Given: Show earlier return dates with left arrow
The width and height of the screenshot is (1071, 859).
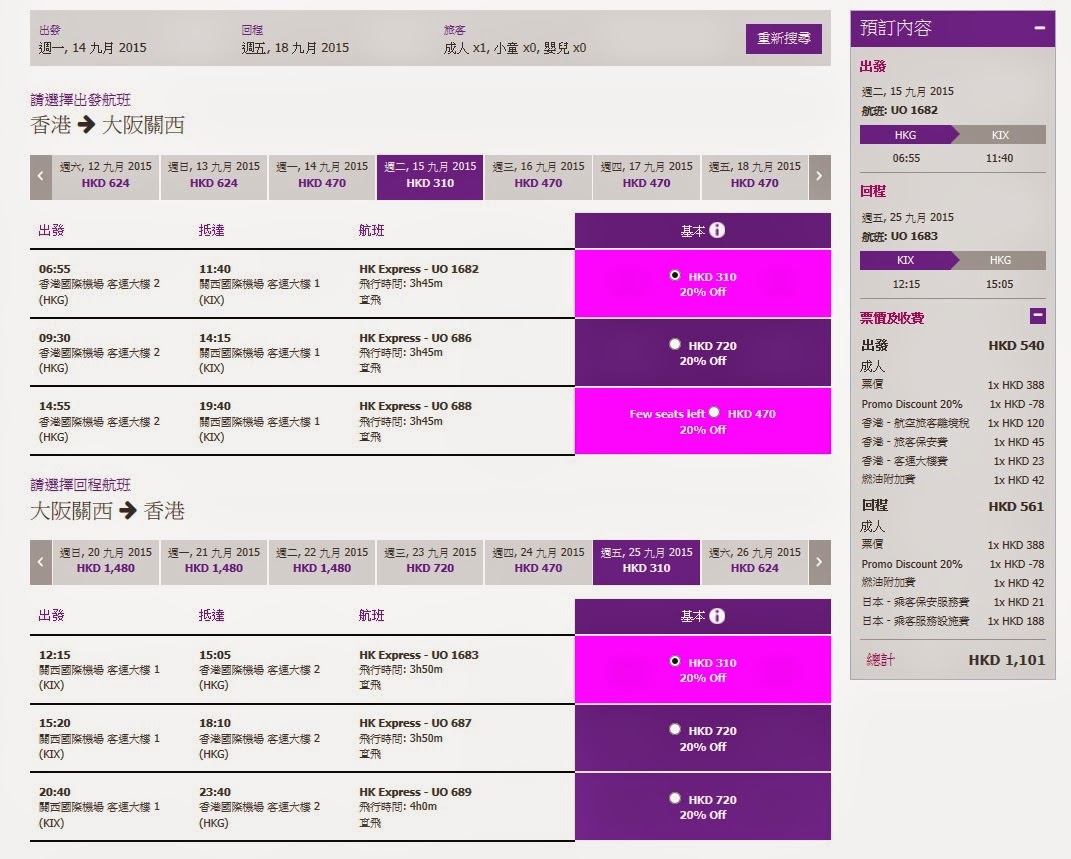Looking at the screenshot, I should (x=41, y=561).
